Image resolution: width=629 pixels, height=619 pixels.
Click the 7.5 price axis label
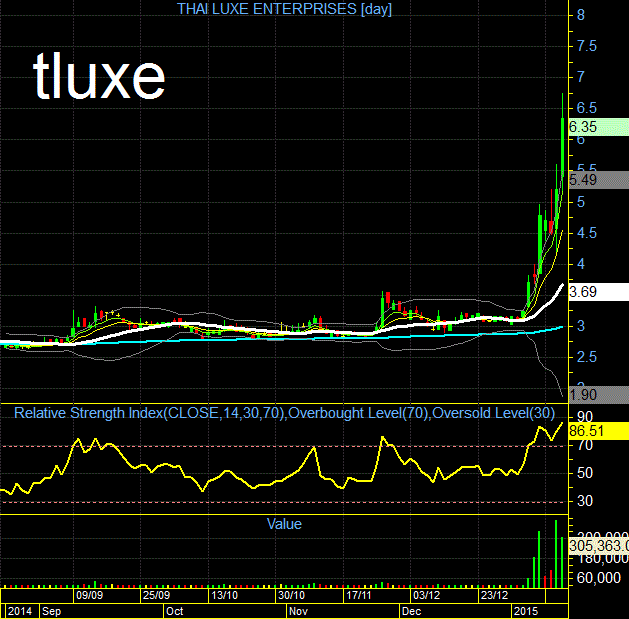coord(586,46)
